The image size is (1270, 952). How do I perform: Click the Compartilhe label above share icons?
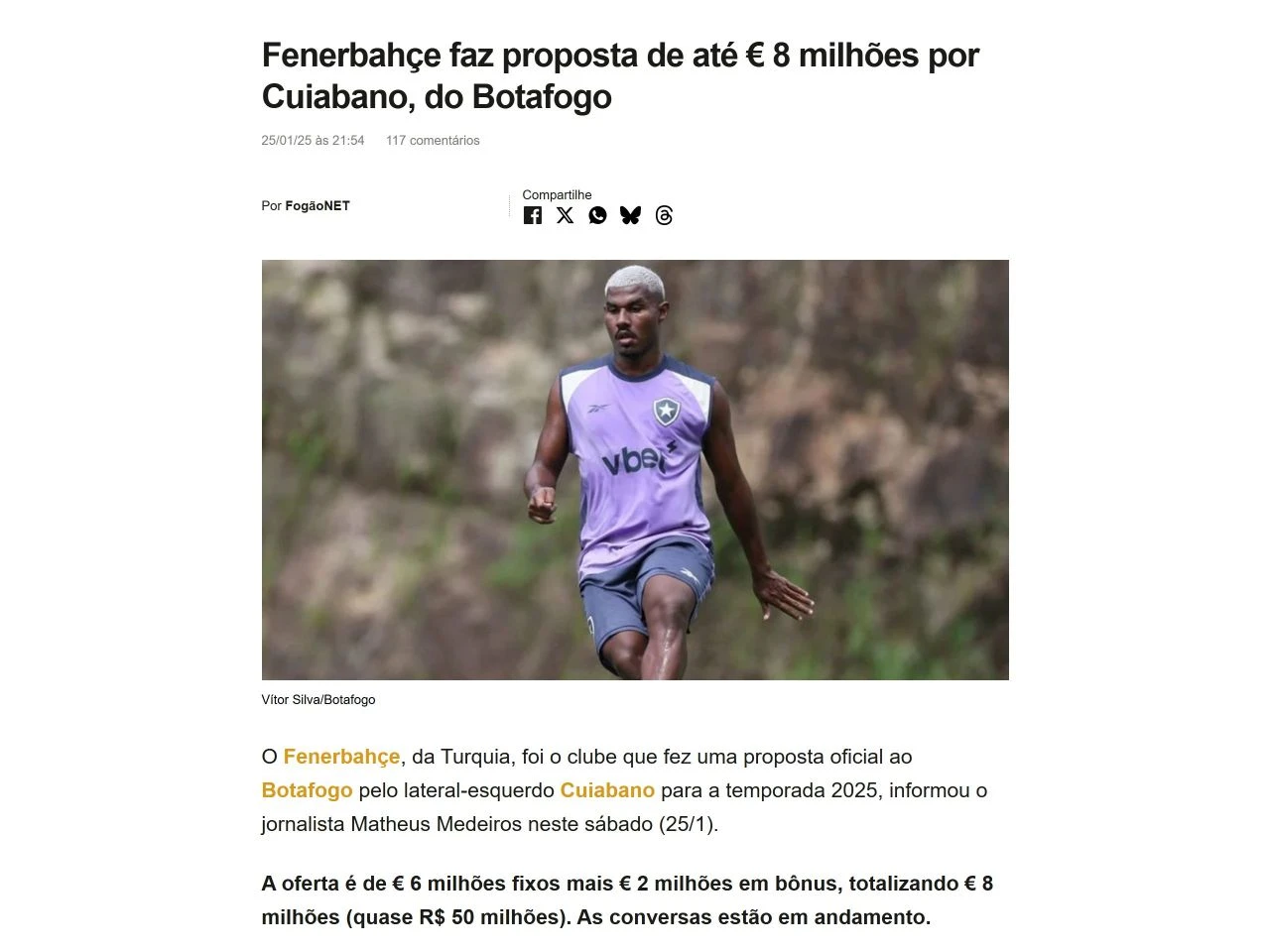click(x=557, y=195)
